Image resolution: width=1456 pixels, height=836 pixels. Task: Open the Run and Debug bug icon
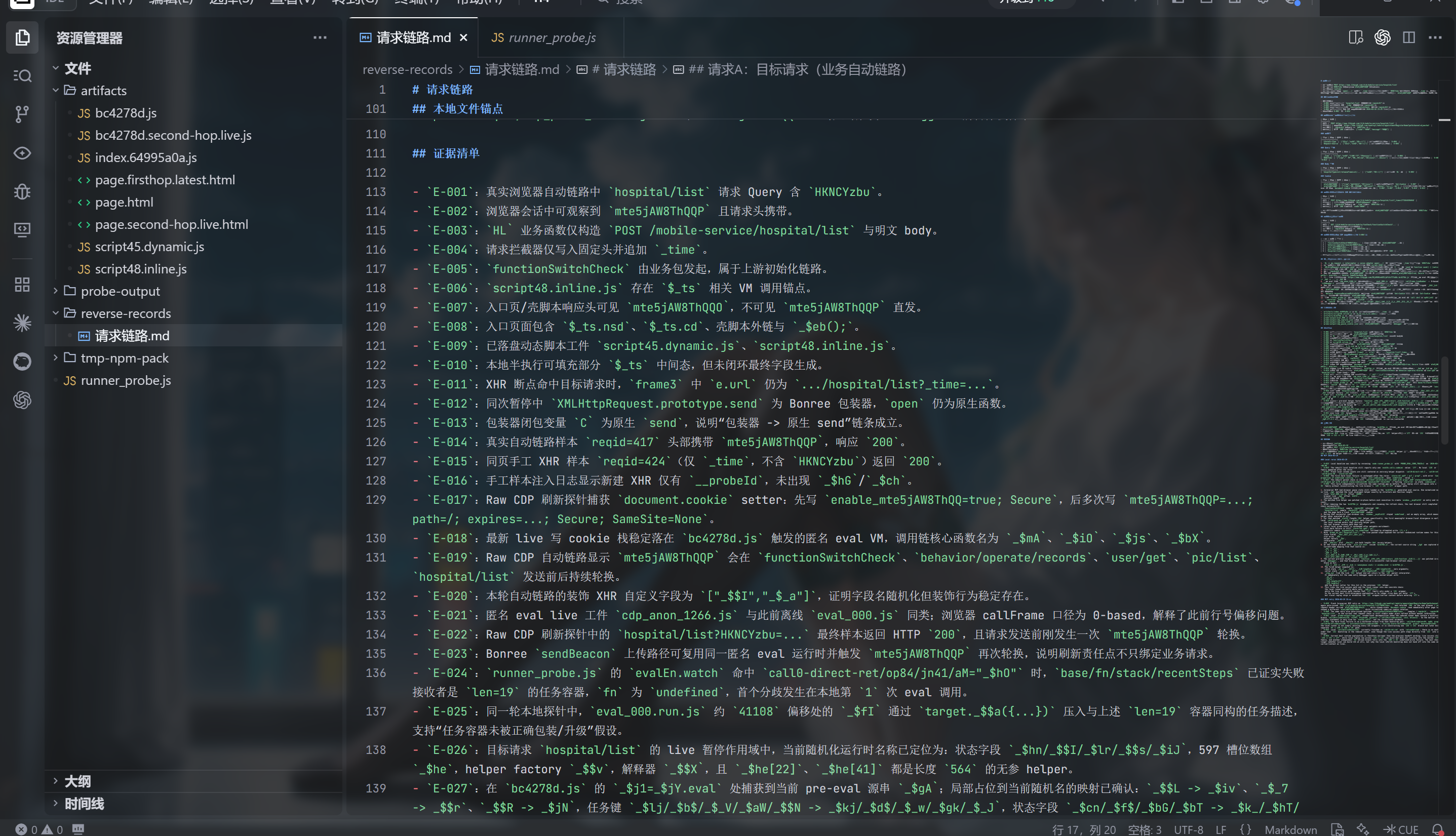pos(22,191)
